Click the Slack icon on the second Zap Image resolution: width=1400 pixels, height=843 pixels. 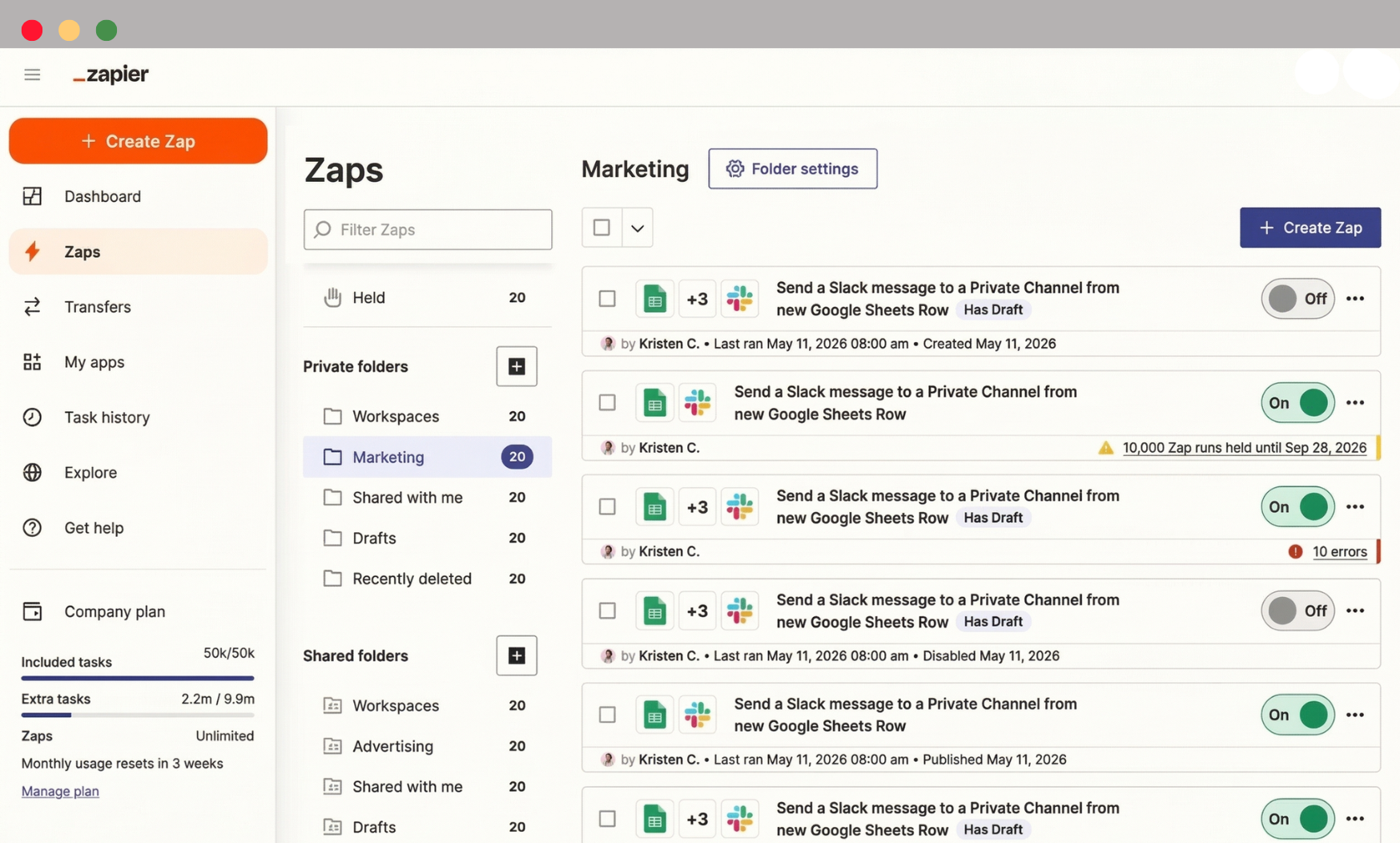coord(698,402)
